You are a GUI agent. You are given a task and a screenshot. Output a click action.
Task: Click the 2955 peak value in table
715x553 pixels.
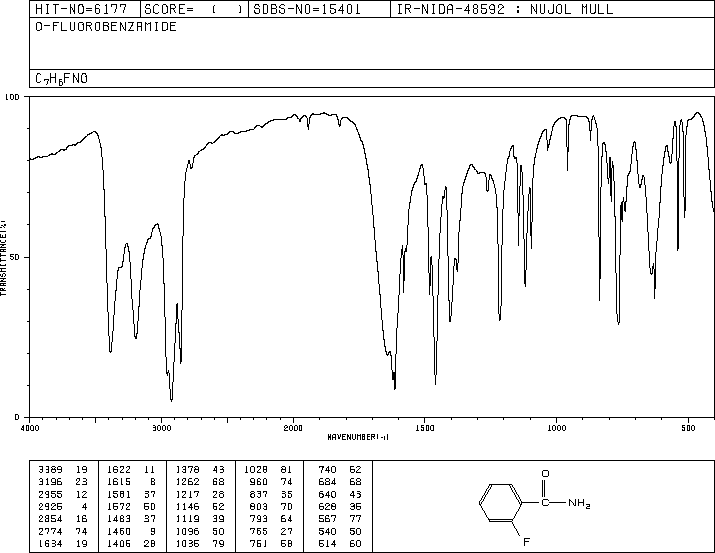click(50, 494)
